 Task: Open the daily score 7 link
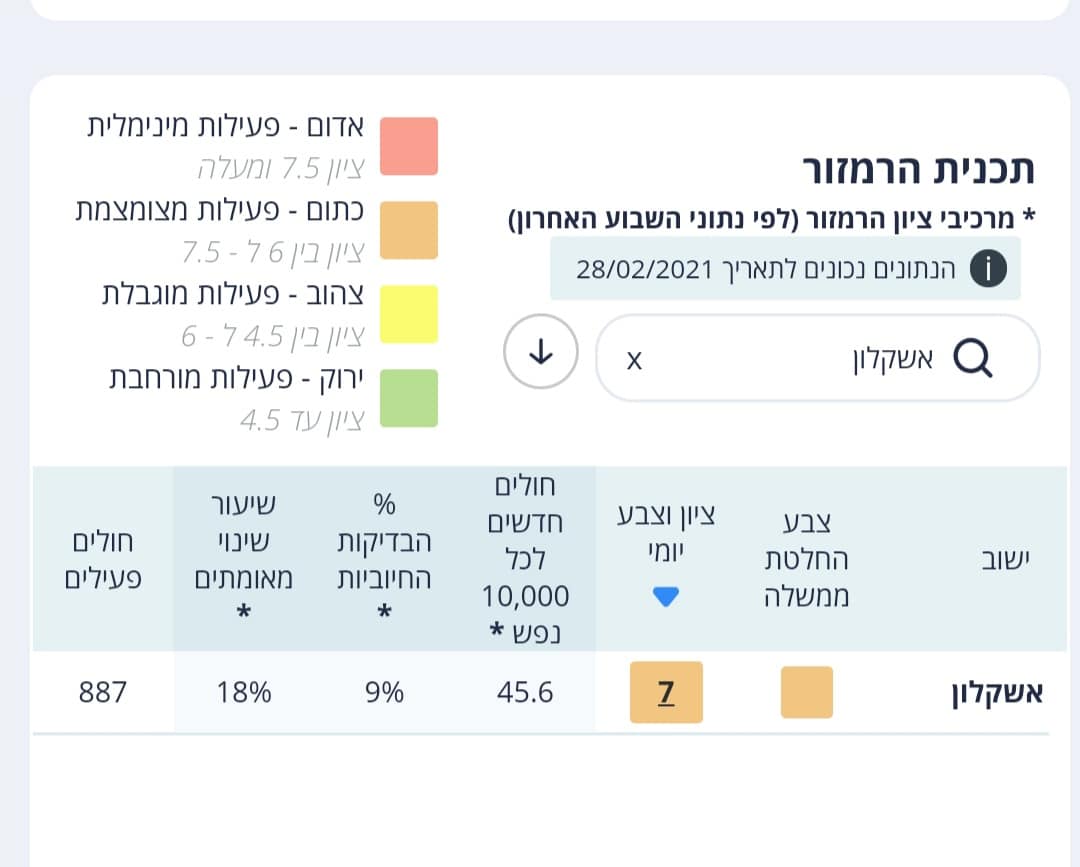[x=666, y=692]
